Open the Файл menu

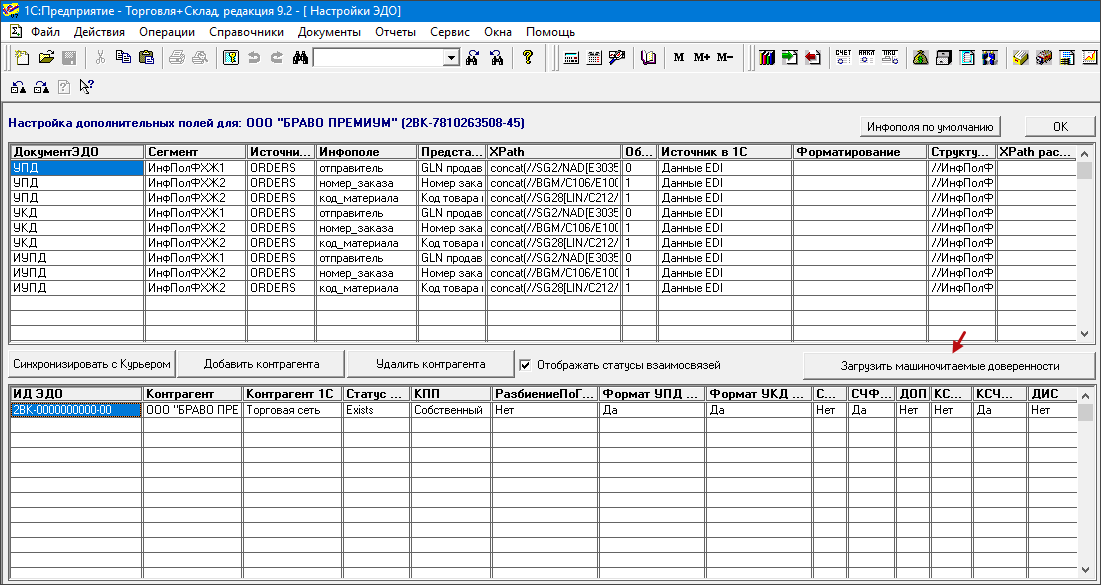point(46,32)
